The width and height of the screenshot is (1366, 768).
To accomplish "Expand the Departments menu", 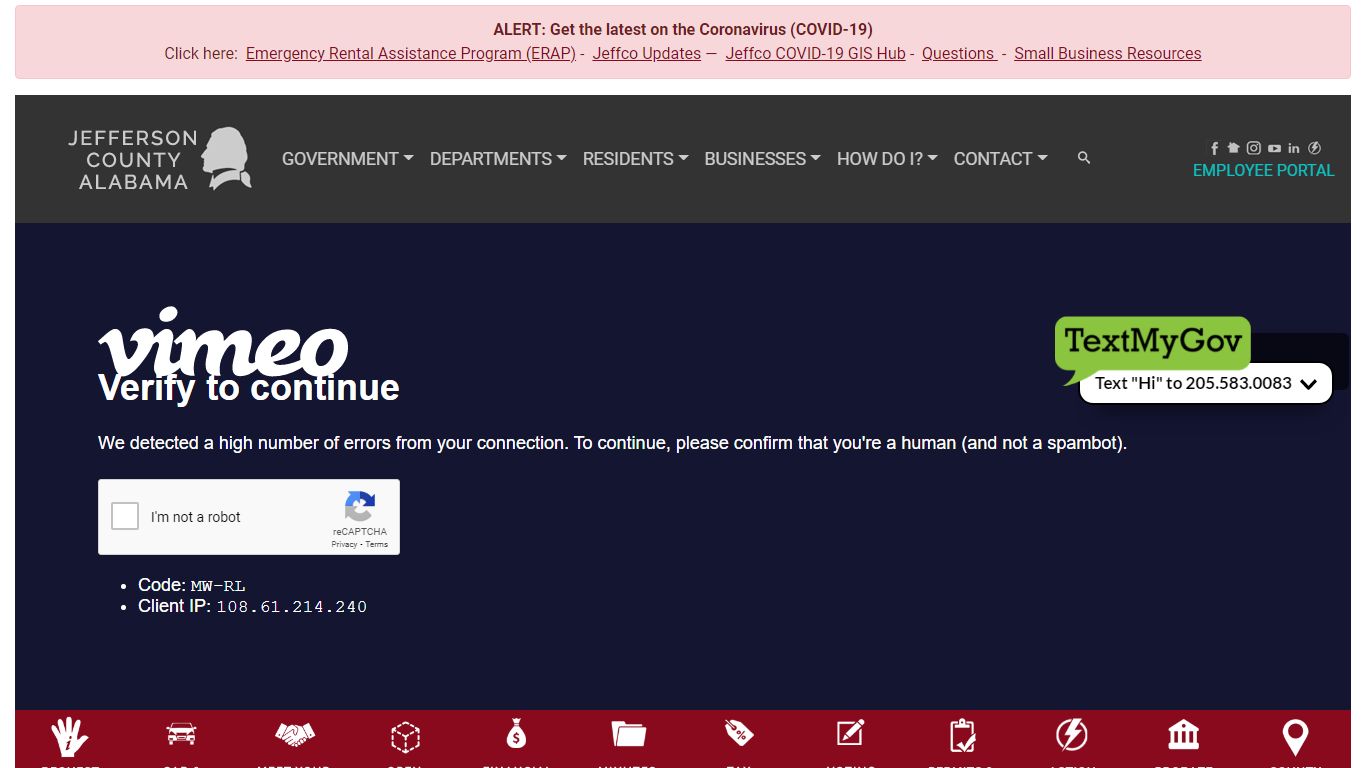I will click(x=498, y=159).
